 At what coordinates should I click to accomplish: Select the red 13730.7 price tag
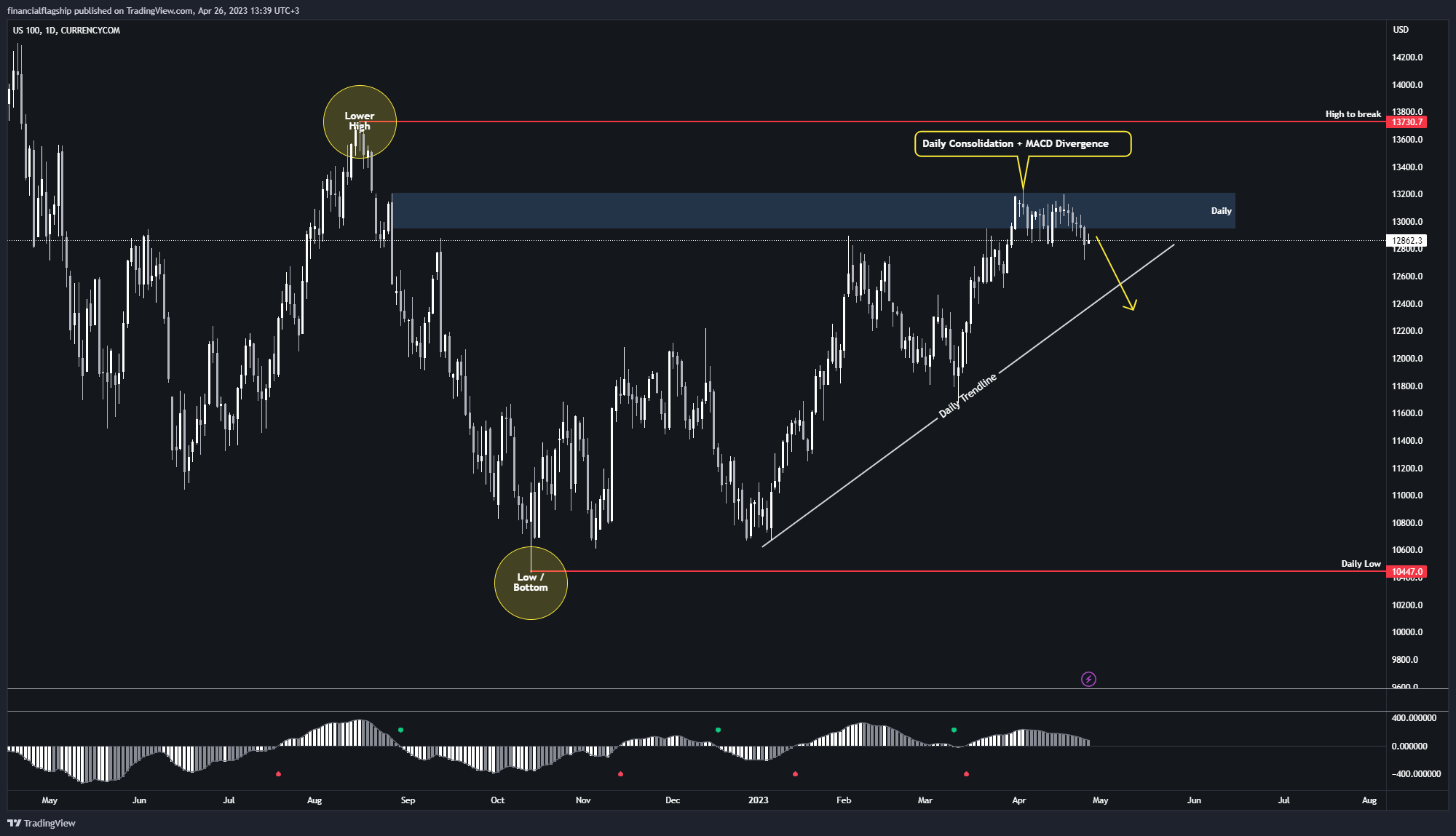click(x=1406, y=122)
